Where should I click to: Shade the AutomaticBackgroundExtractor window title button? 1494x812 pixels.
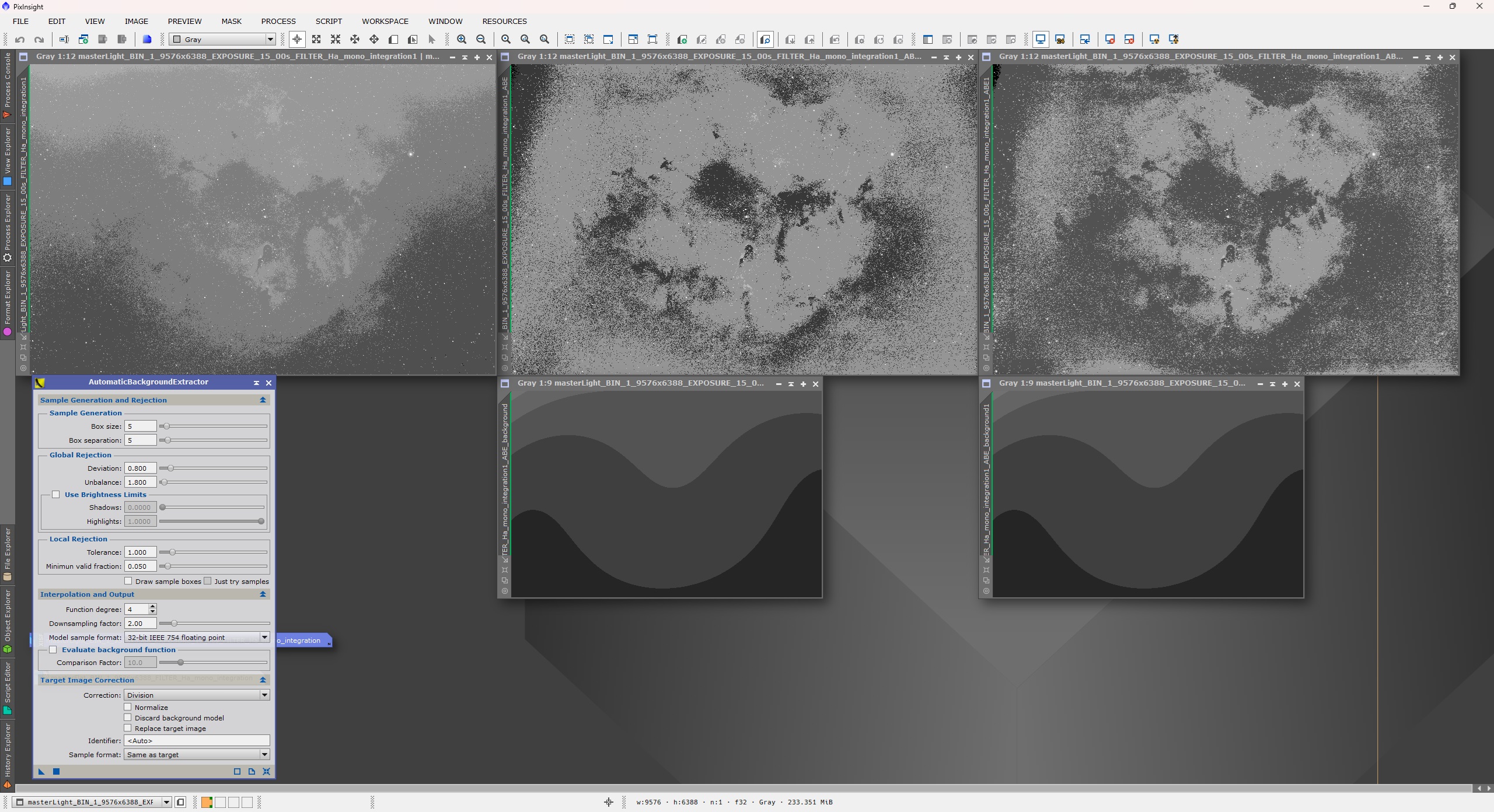point(256,383)
